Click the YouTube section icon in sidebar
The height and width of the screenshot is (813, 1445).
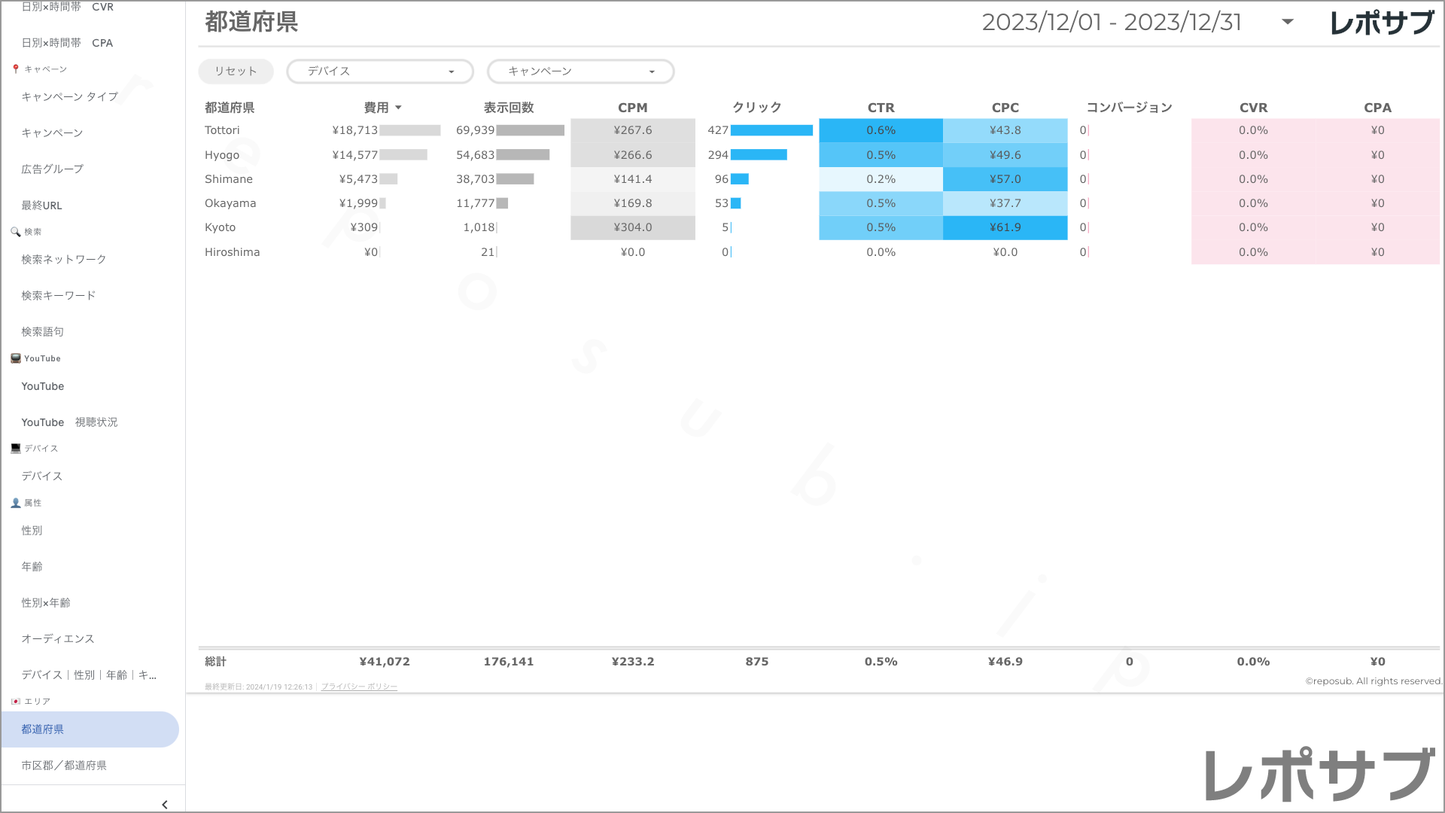[x=15, y=358]
